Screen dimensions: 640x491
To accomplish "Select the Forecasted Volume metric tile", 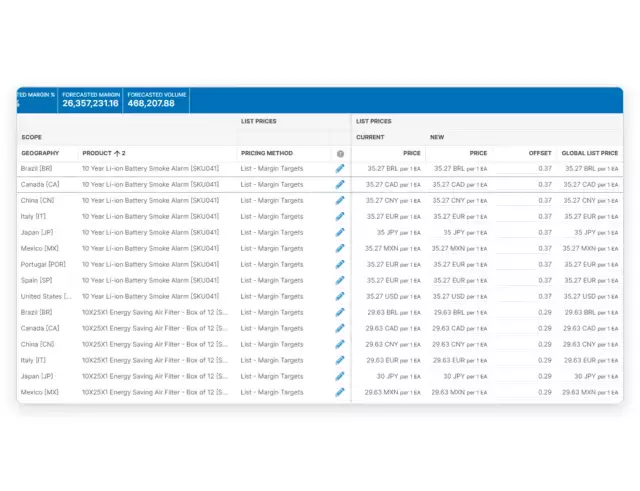I will tap(155, 99).
